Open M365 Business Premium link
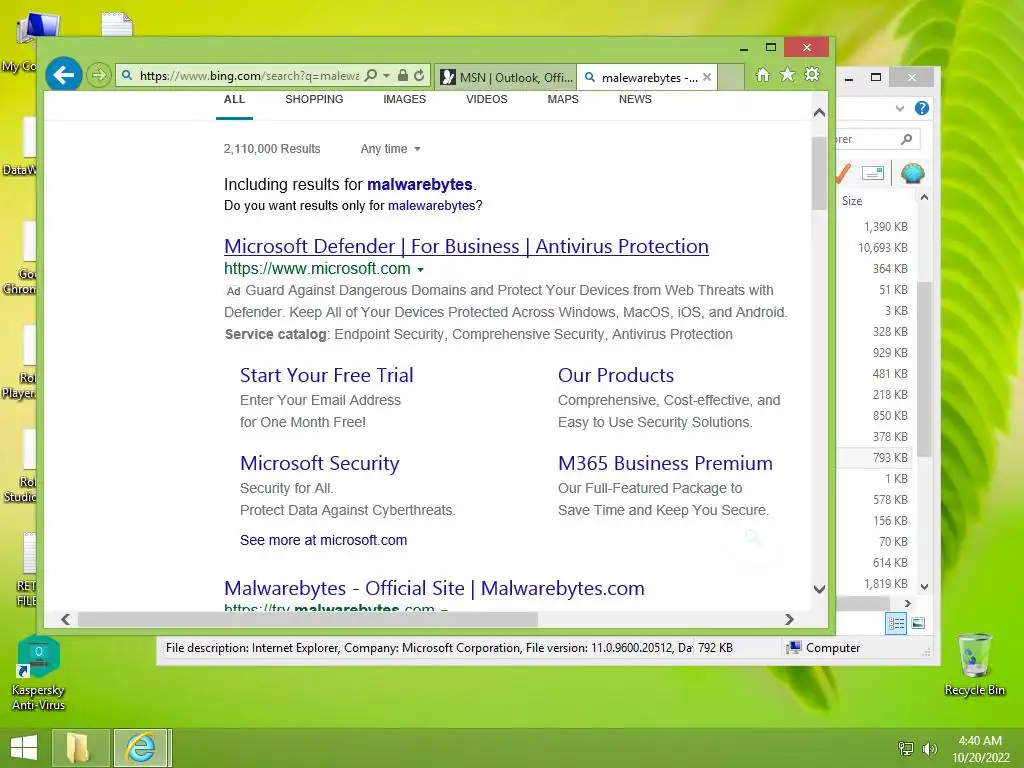Screen dimensions: 1024x768 [x=665, y=463]
